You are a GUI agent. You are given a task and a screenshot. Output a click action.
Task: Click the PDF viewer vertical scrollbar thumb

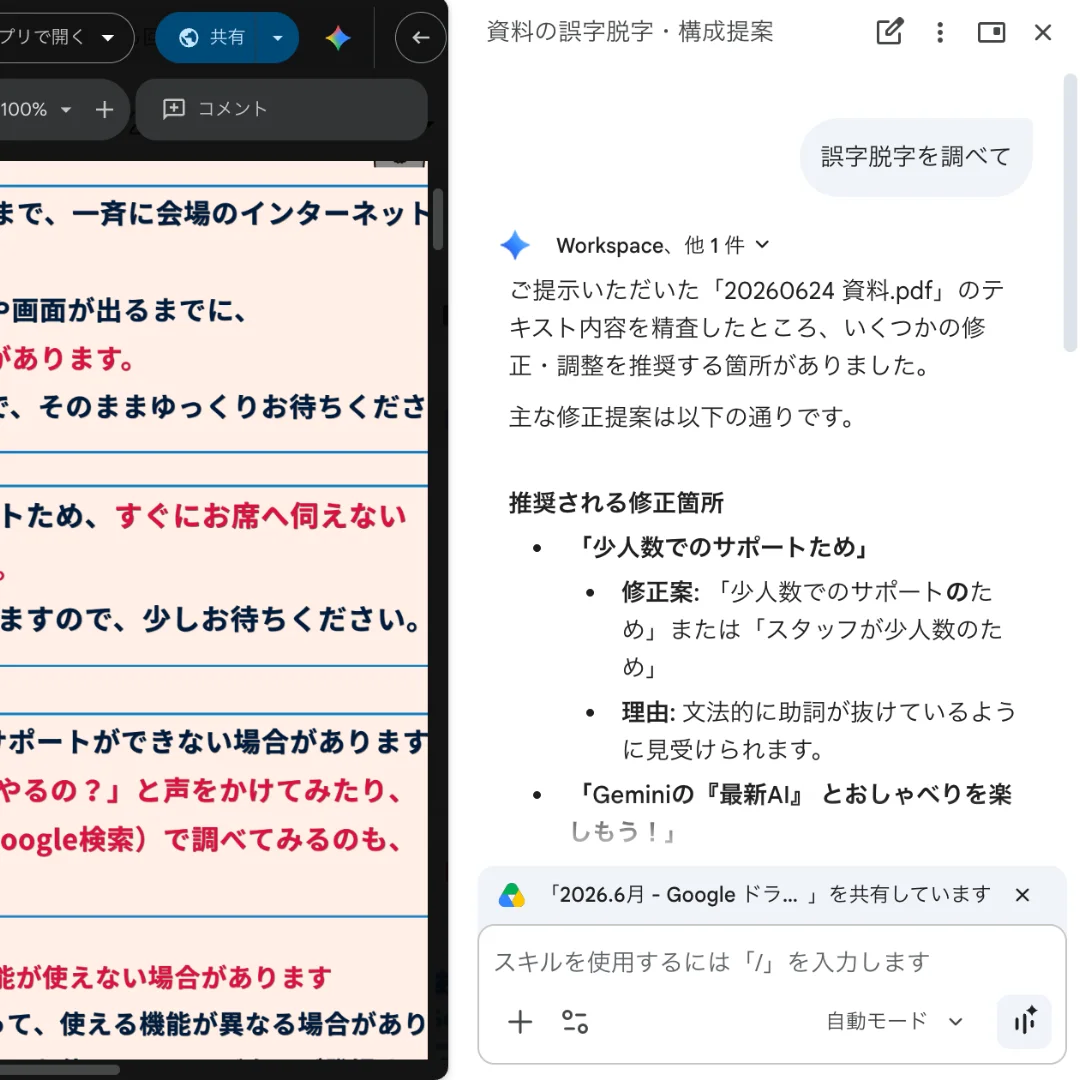point(437,218)
